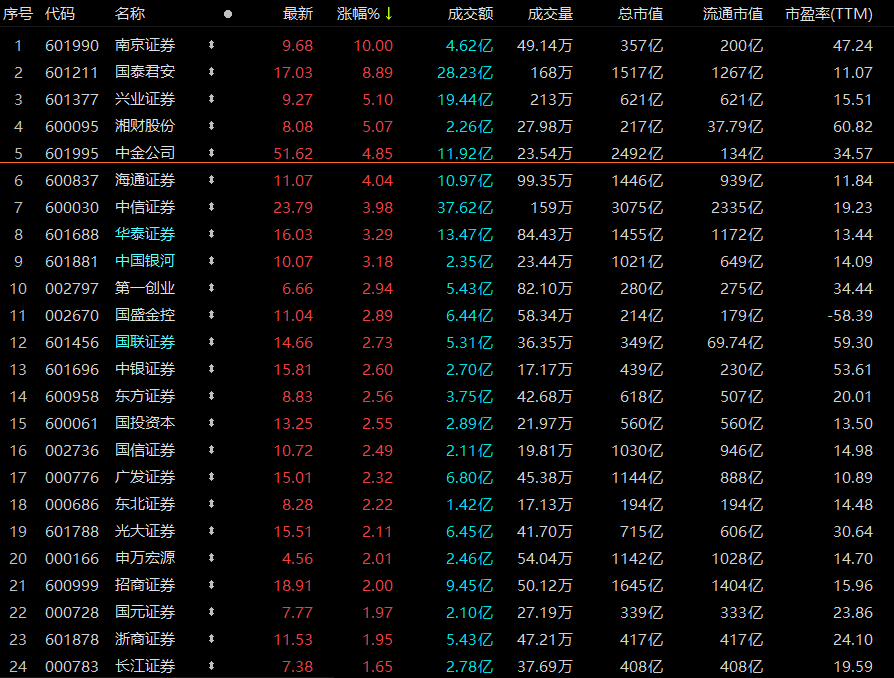Click 成交额 6.80亿 of 广发证券
Image resolution: width=894 pixels, height=678 pixels.
click(469, 477)
